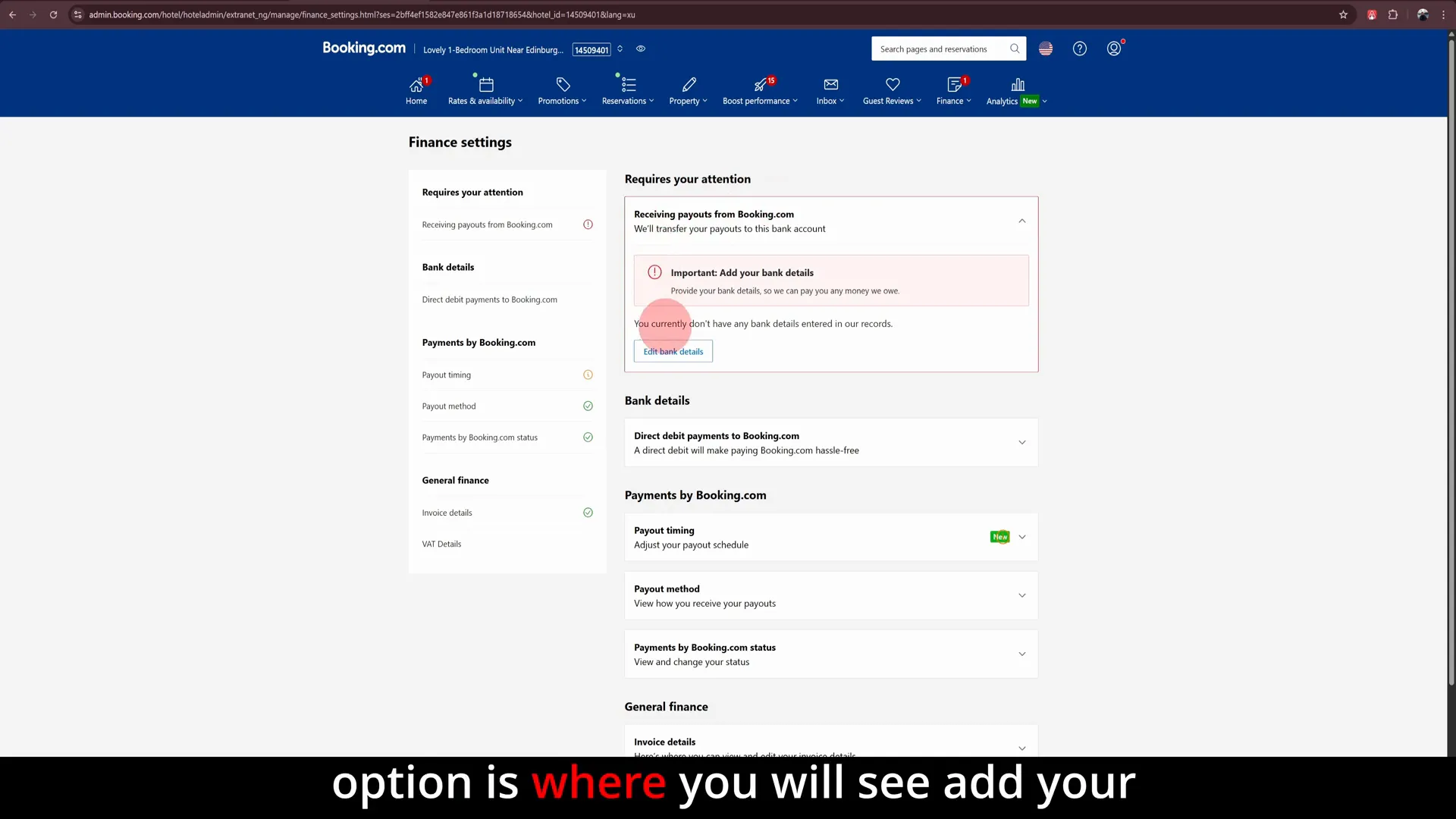Click the Boost performance rocket icon
The image size is (1456, 819).
760,84
